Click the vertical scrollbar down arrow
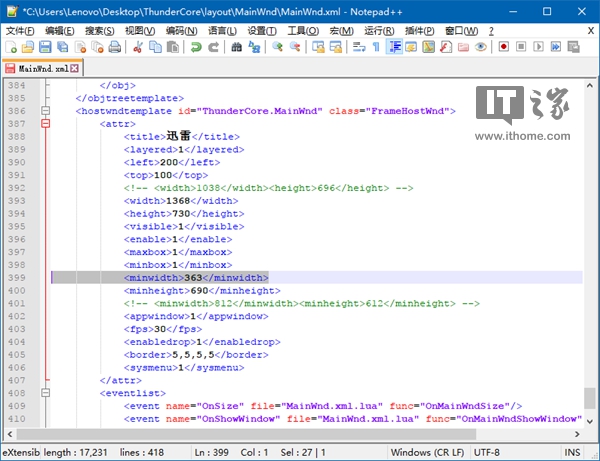This screenshot has height=461, width=600. [x=590, y=421]
